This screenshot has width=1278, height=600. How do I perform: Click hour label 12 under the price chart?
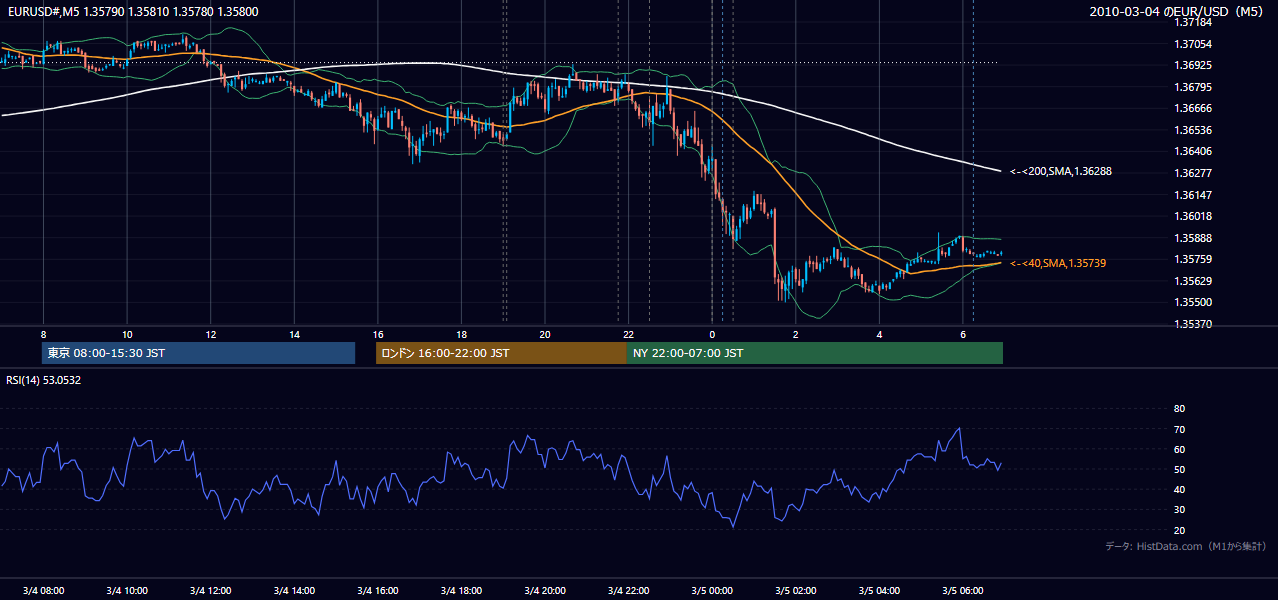pos(210,334)
